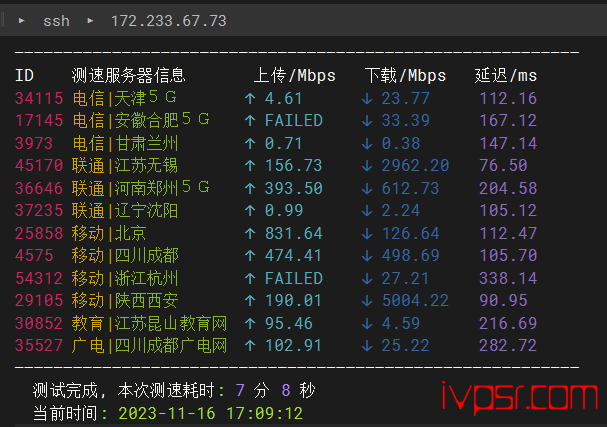Viewport: 607px width, 427px height.
Task: Click download value 23.77
Action: pyautogui.click(x=405, y=98)
